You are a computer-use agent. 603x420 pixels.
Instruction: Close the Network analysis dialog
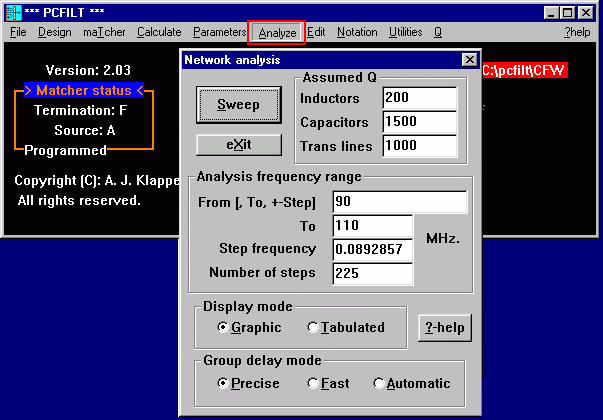point(468,60)
